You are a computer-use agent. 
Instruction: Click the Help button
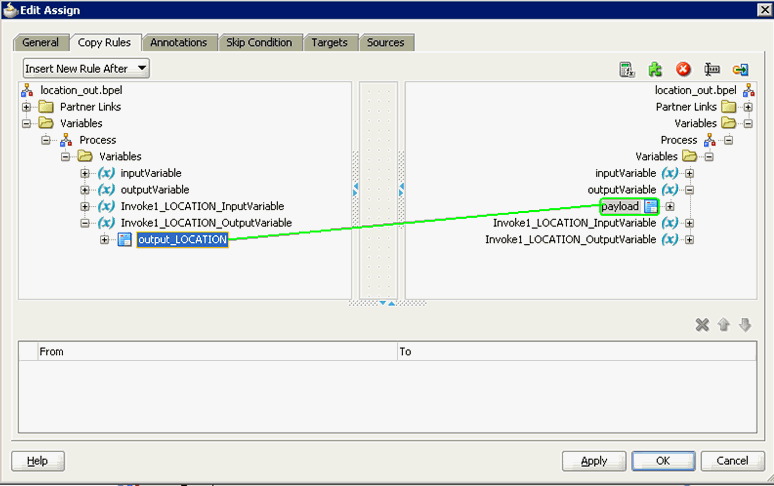pos(38,461)
